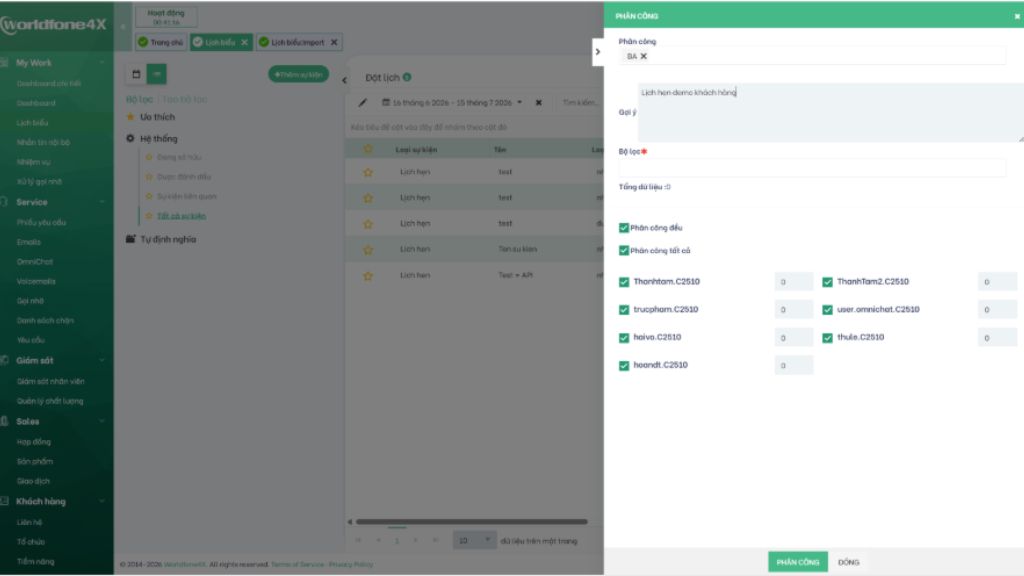The image size is (1024, 576).
Task: Switch to Lịch biểu import tab
Action: (297, 42)
